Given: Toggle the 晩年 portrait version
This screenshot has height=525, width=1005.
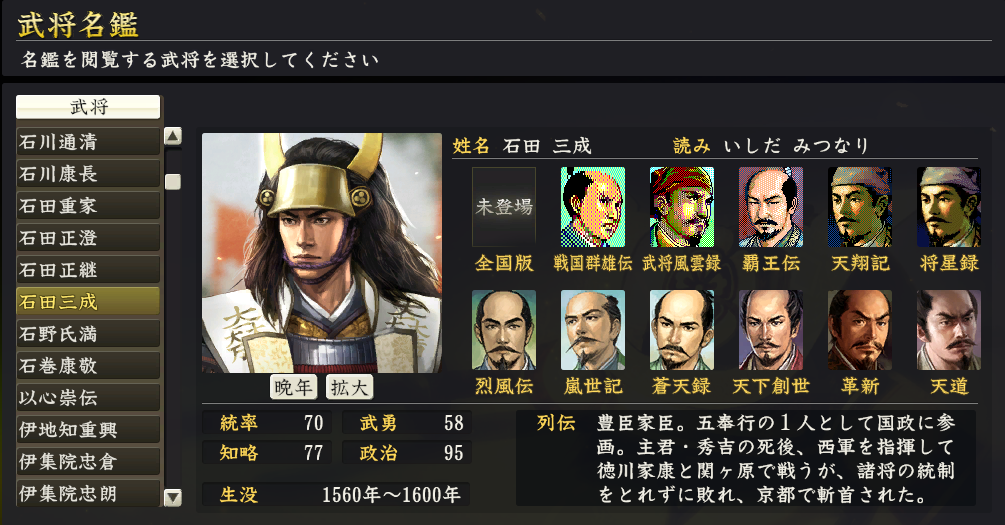Looking at the screenshot, I should pos(293,387).
